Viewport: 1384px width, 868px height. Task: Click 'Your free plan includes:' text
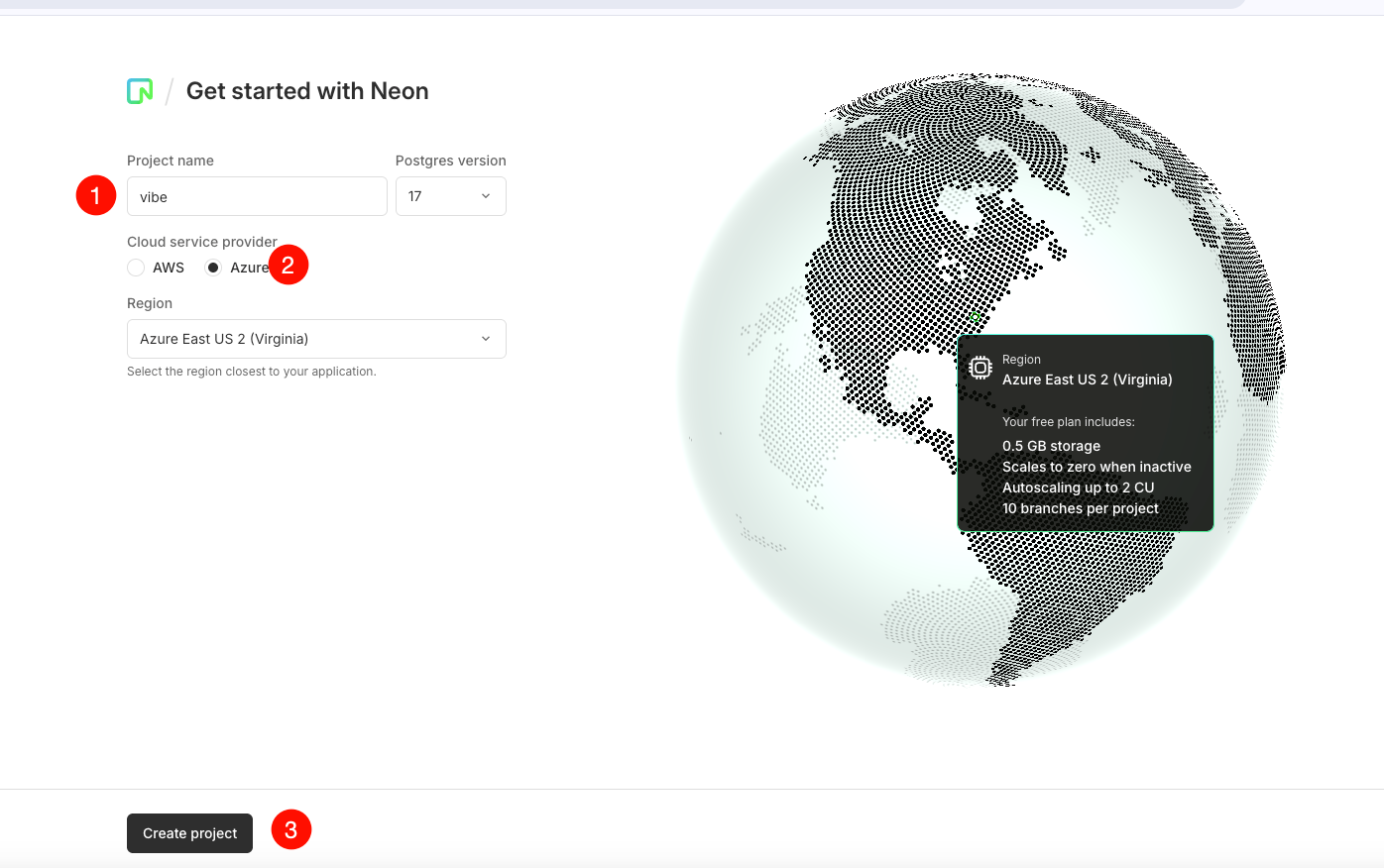click(1069, 422)
